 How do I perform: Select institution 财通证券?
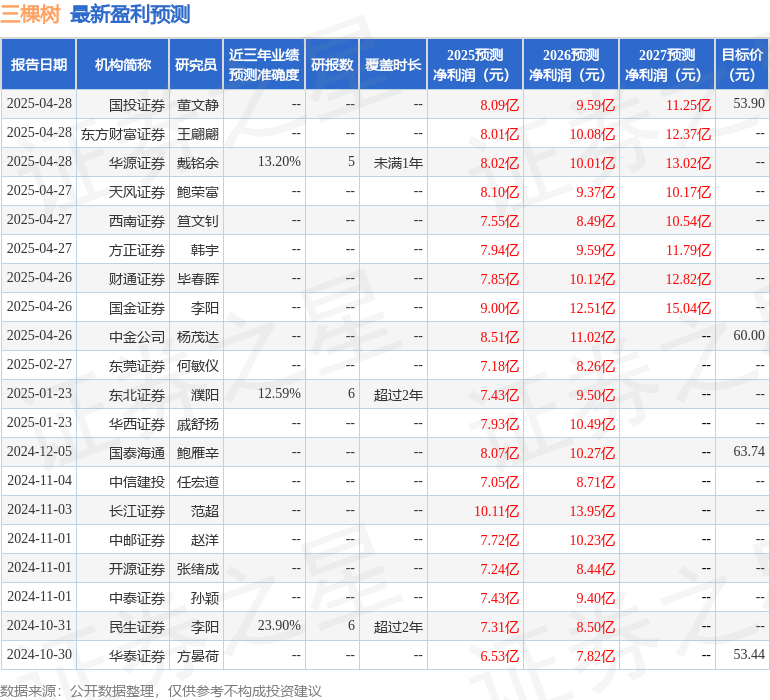pyautogui.click(x=137, y=279)
